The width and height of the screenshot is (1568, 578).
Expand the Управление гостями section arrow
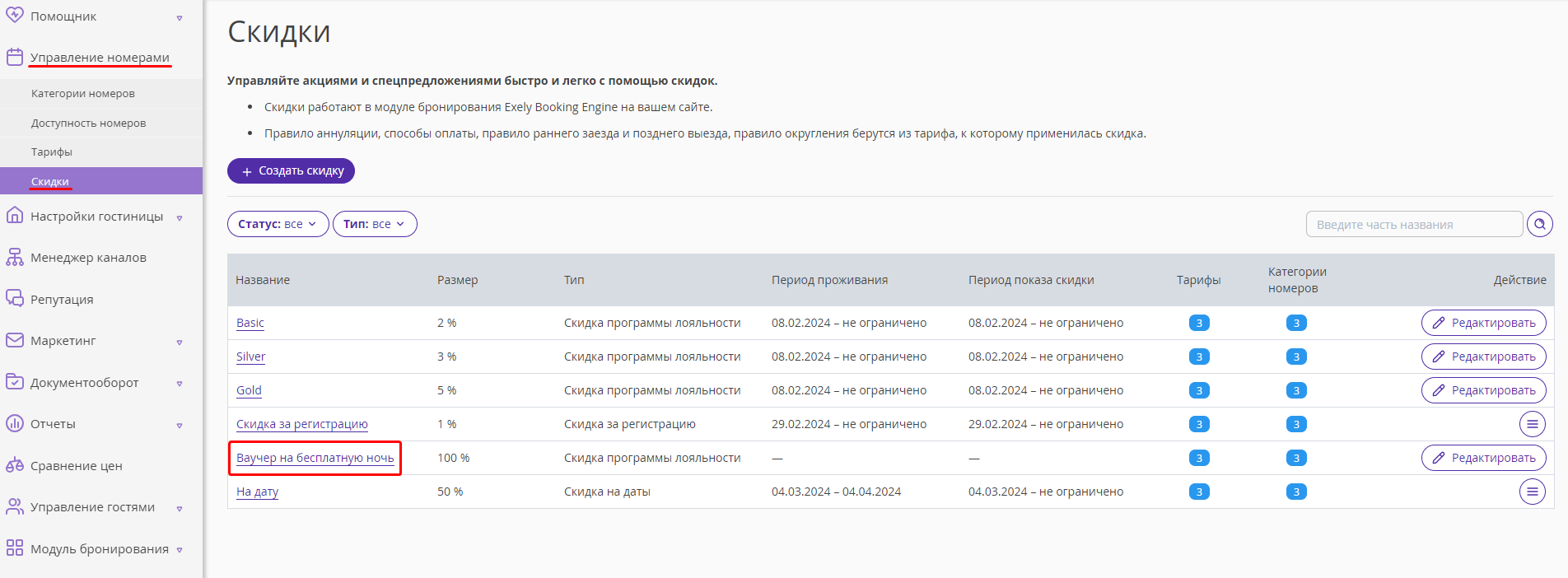click(180, 509)
